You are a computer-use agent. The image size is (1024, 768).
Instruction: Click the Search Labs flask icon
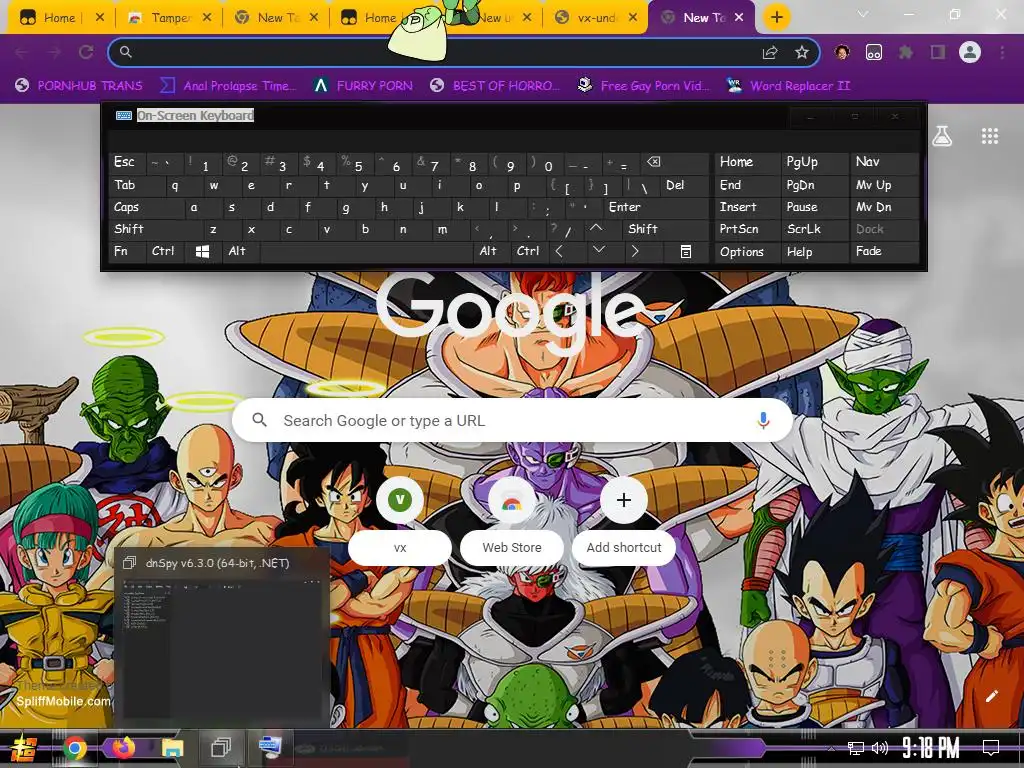point(942,136)
